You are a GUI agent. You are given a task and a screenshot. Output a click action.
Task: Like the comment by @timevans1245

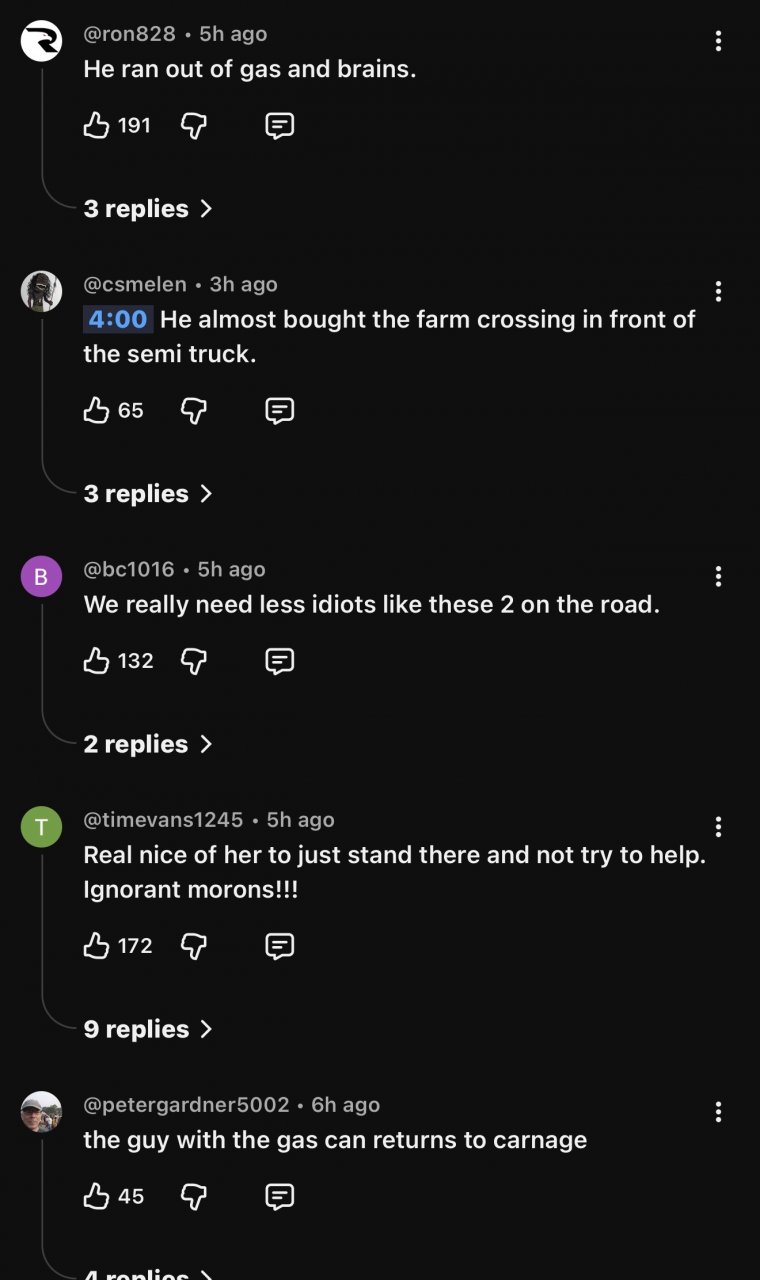(x=97, y=945)
